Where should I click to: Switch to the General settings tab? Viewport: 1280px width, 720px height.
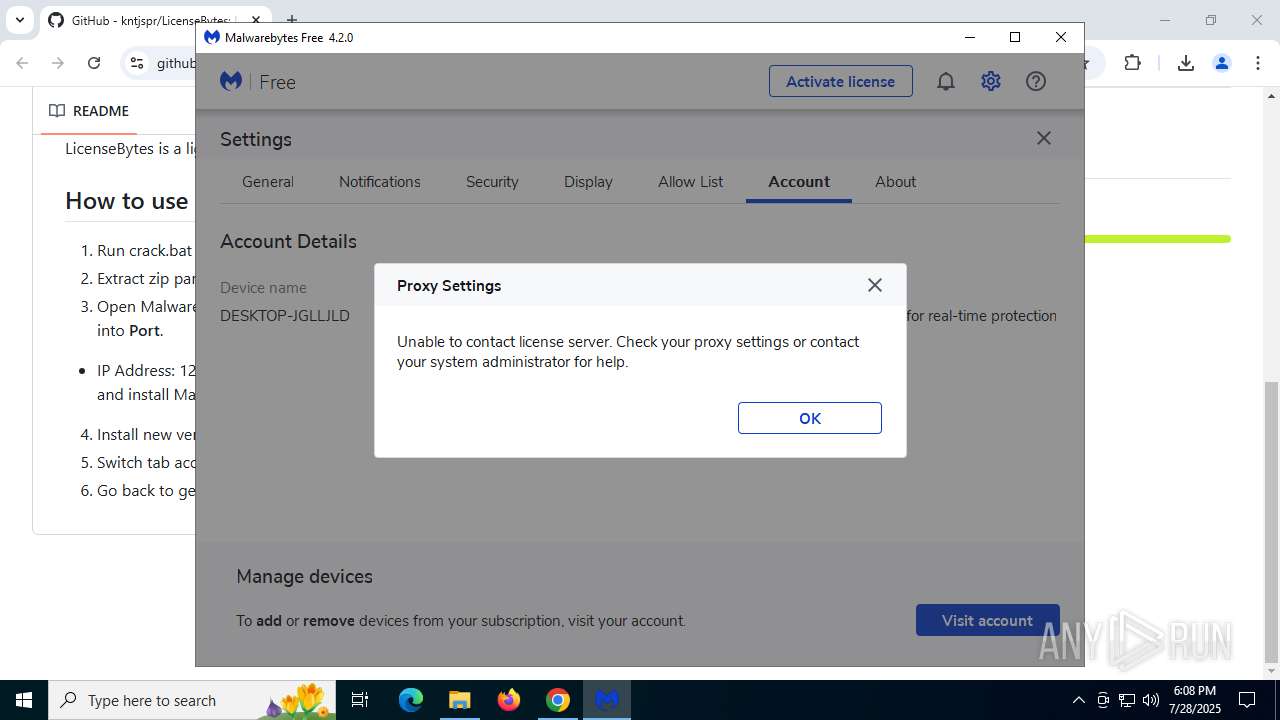(268, 182)
